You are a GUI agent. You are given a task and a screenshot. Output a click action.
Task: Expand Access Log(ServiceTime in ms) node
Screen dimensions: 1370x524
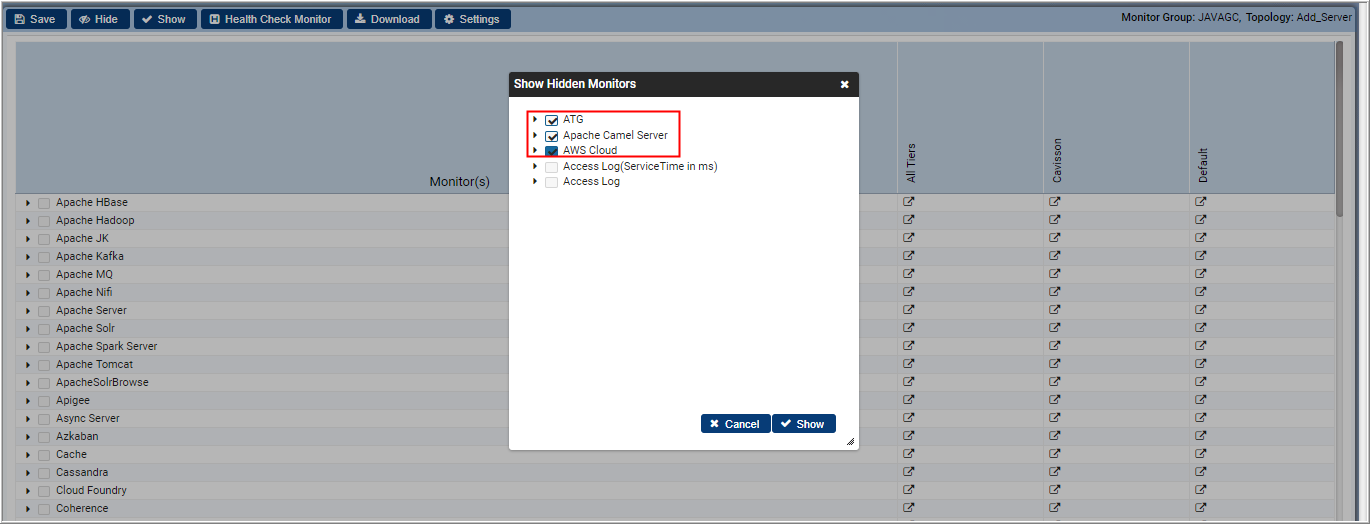pyautogui.click(x=535, y=165)
